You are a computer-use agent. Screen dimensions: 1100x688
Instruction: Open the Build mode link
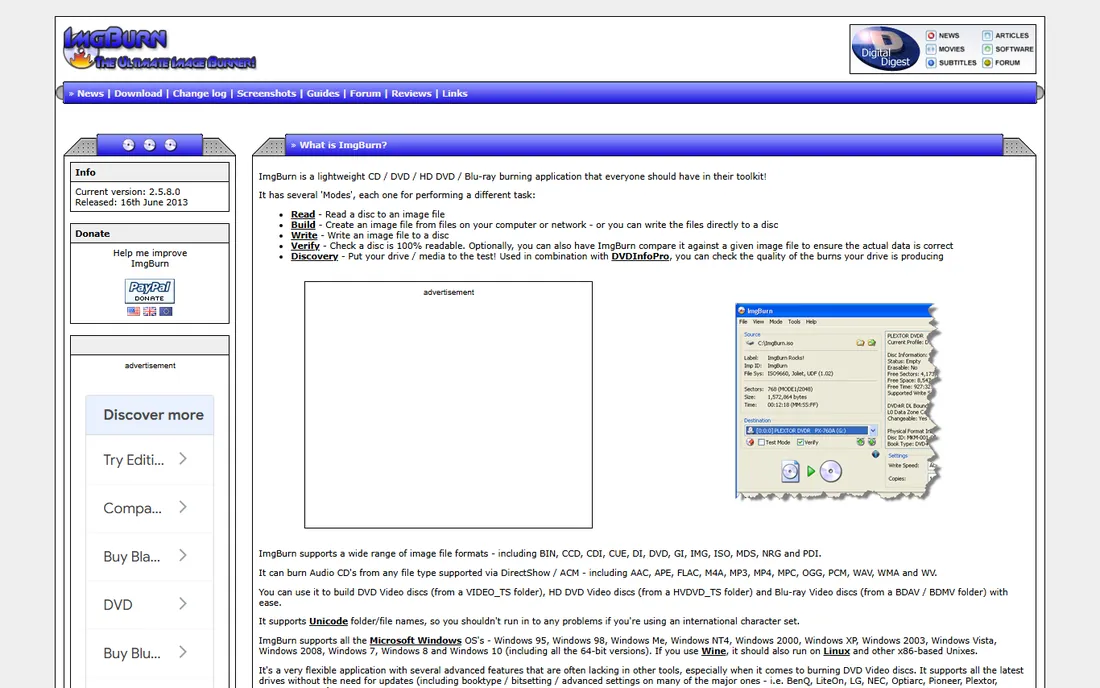coord(303,225)
